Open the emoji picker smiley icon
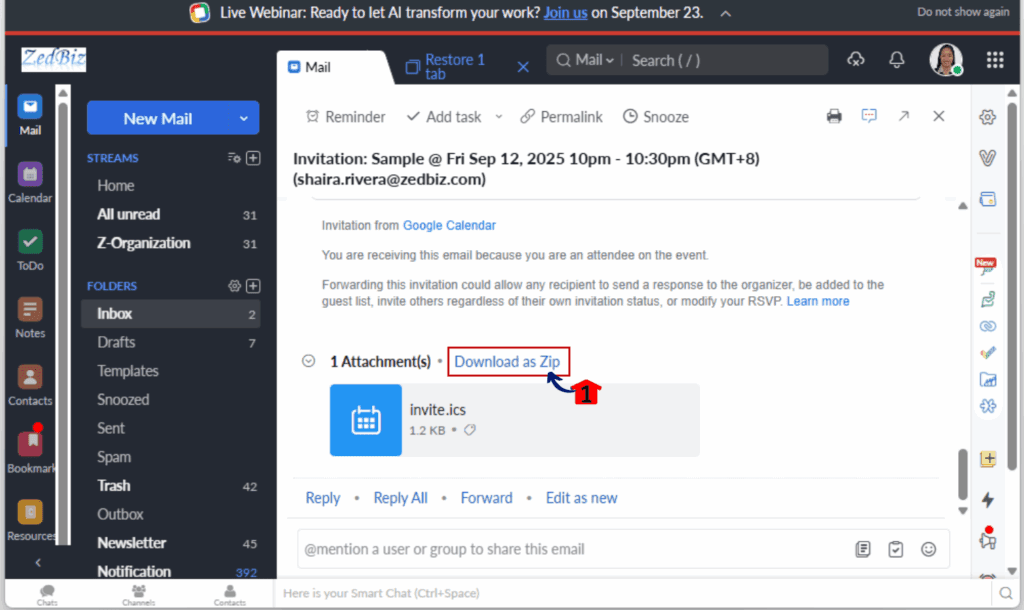This screenshot has height=610, width=1024. point(928,549)
